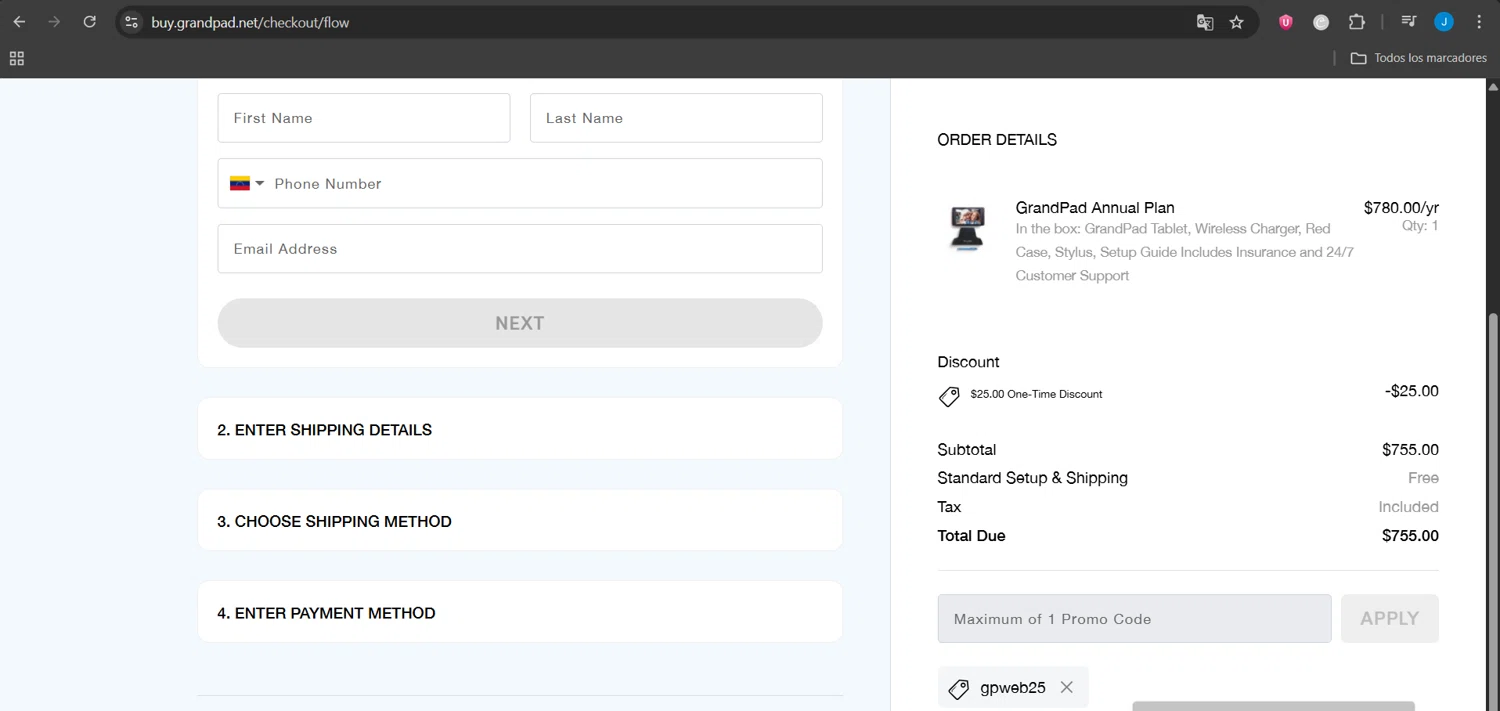Click the Email Address field
Viewport: 1500px width, 711px height.
tap(520, 248)
